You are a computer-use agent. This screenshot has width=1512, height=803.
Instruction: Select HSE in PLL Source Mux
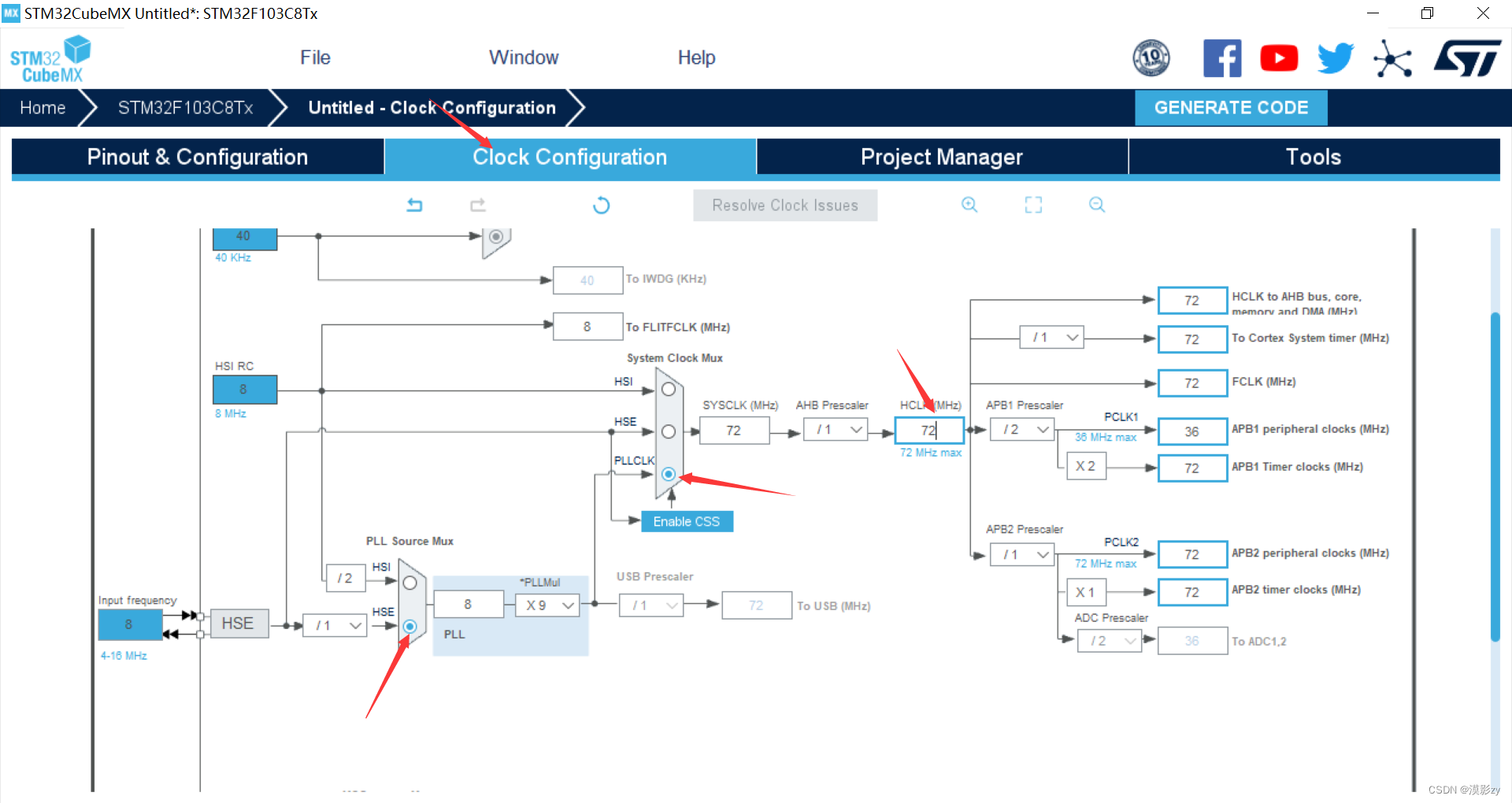[409, 627]
